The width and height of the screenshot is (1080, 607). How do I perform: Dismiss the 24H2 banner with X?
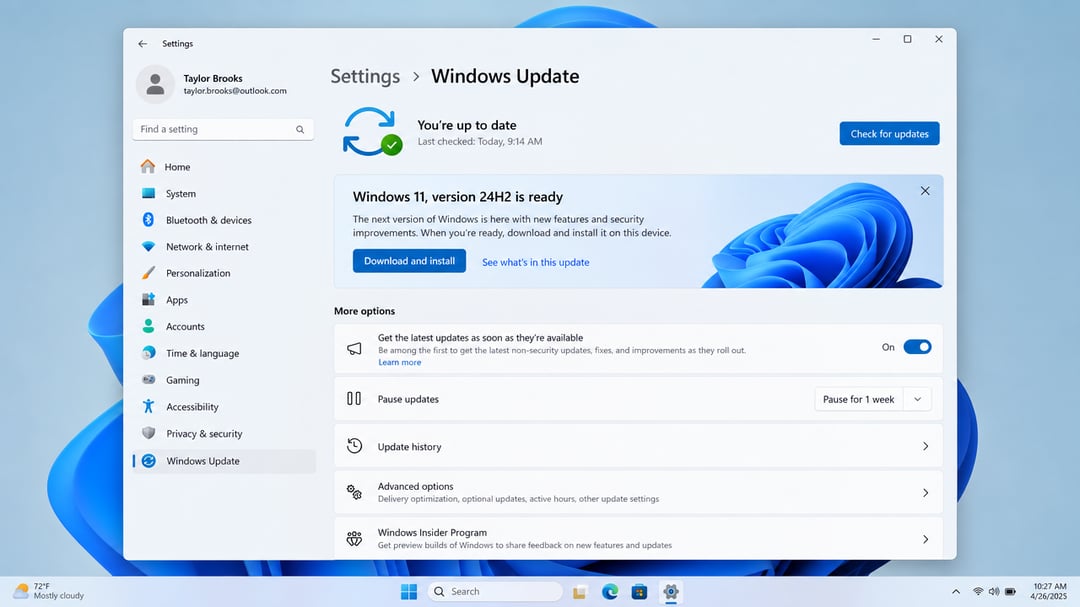coord(925,191)
